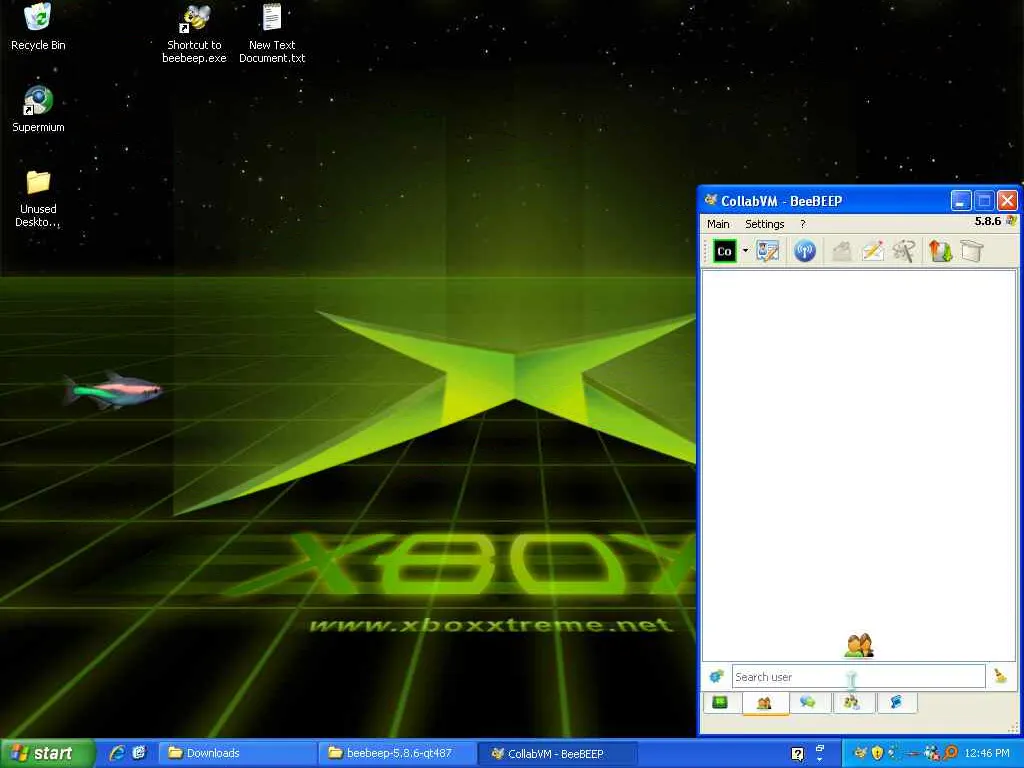
Task: Click 'CollabVM - BeeBEEP' taskbar button
Action: (x=557, y=753)
